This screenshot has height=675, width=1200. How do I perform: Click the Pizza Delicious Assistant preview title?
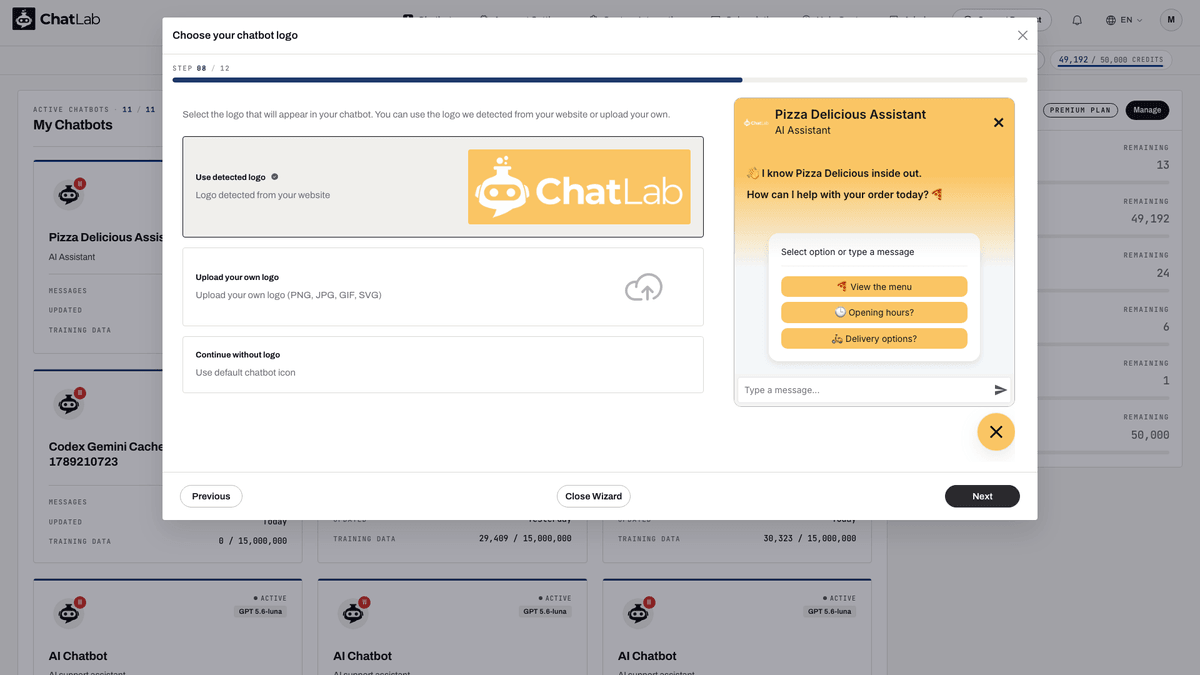(x=850, y=115)
